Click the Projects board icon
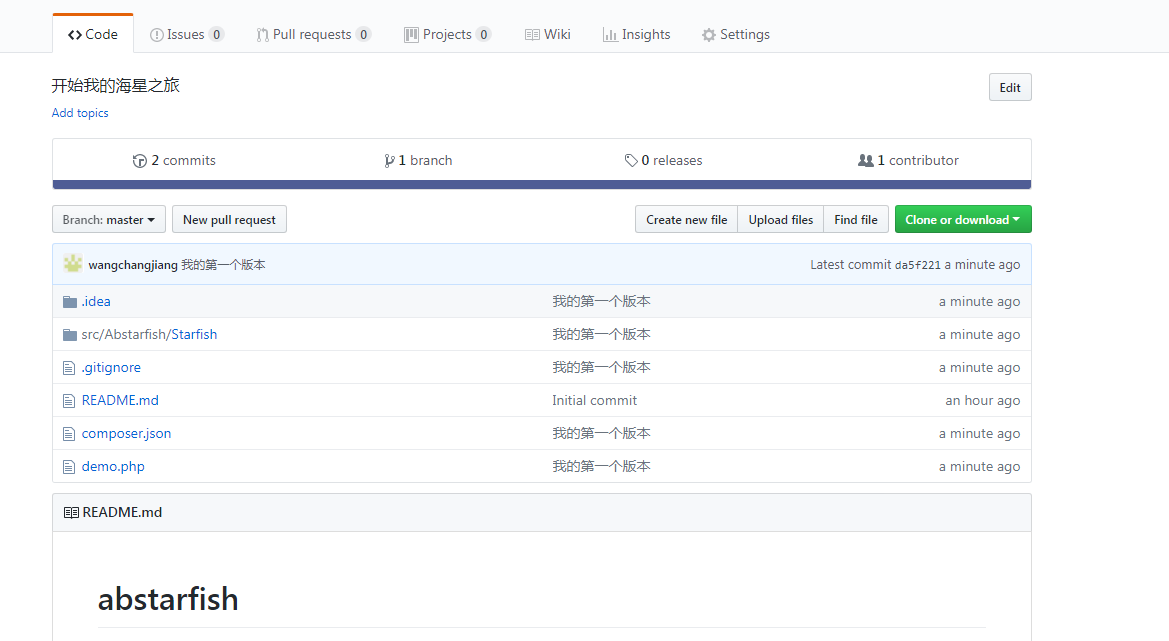This screenshot has height=641, width=1169. (411, 35)
